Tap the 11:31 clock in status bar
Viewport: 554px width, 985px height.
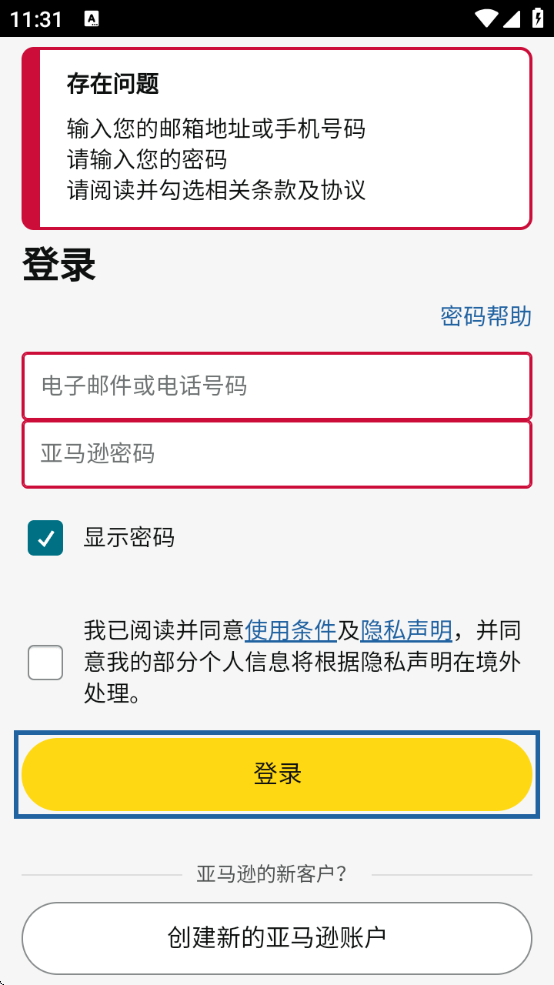coord(36,19)
